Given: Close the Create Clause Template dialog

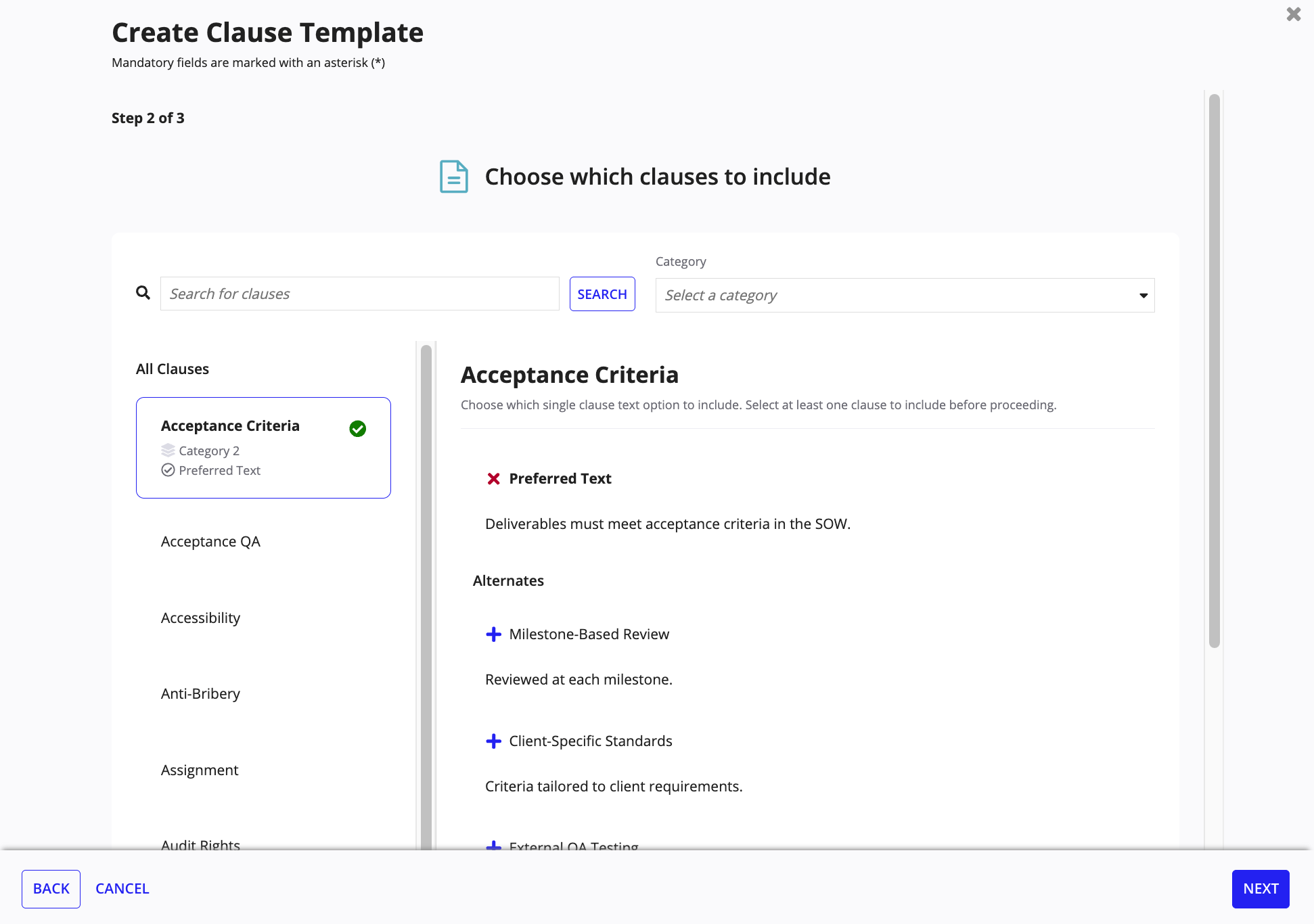Looking at the screenshot, I should [x=1293, y=14].
